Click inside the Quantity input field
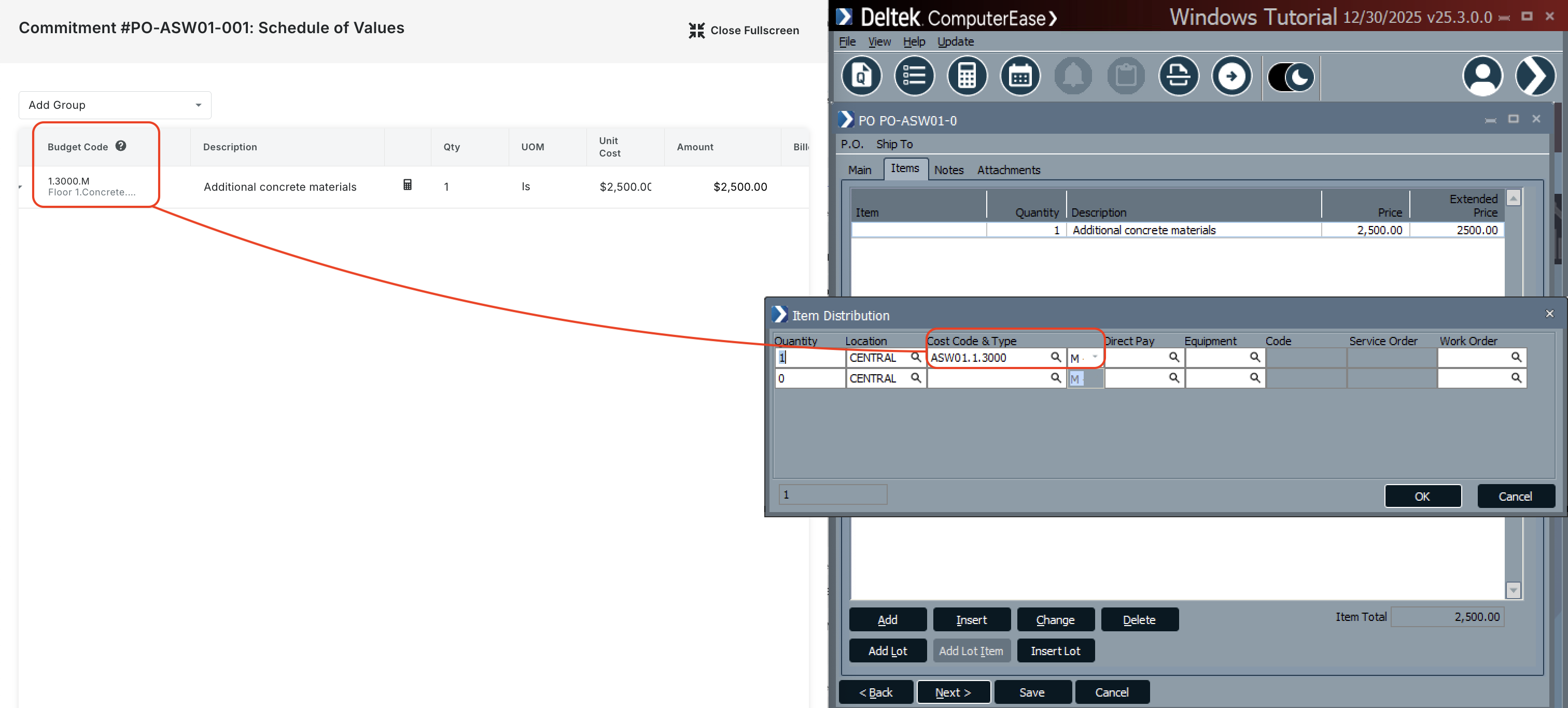Screen dimensions: 1568x708 click(x=809, y=358)
